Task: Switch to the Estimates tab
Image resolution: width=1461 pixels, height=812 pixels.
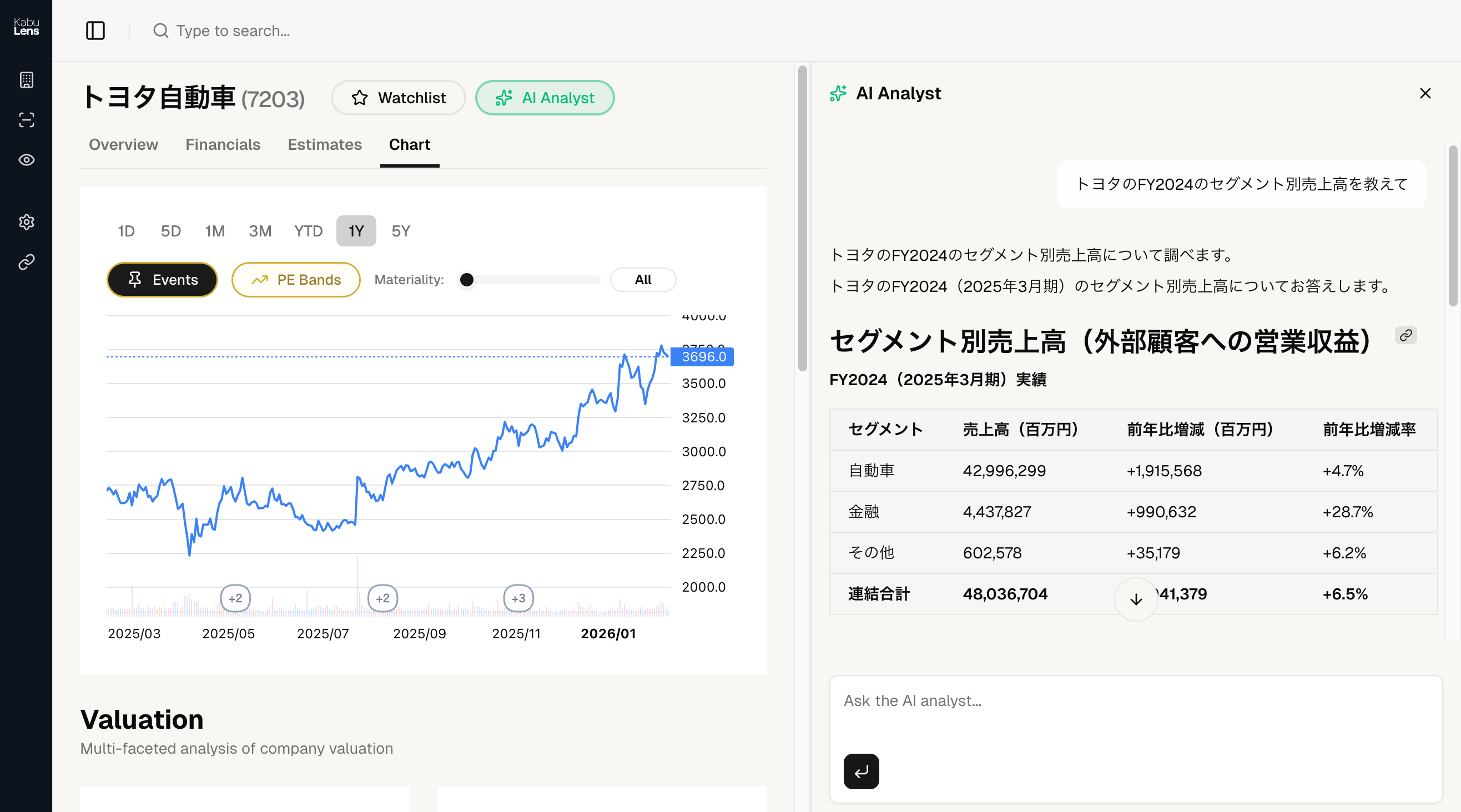Action: coord(324,145)
